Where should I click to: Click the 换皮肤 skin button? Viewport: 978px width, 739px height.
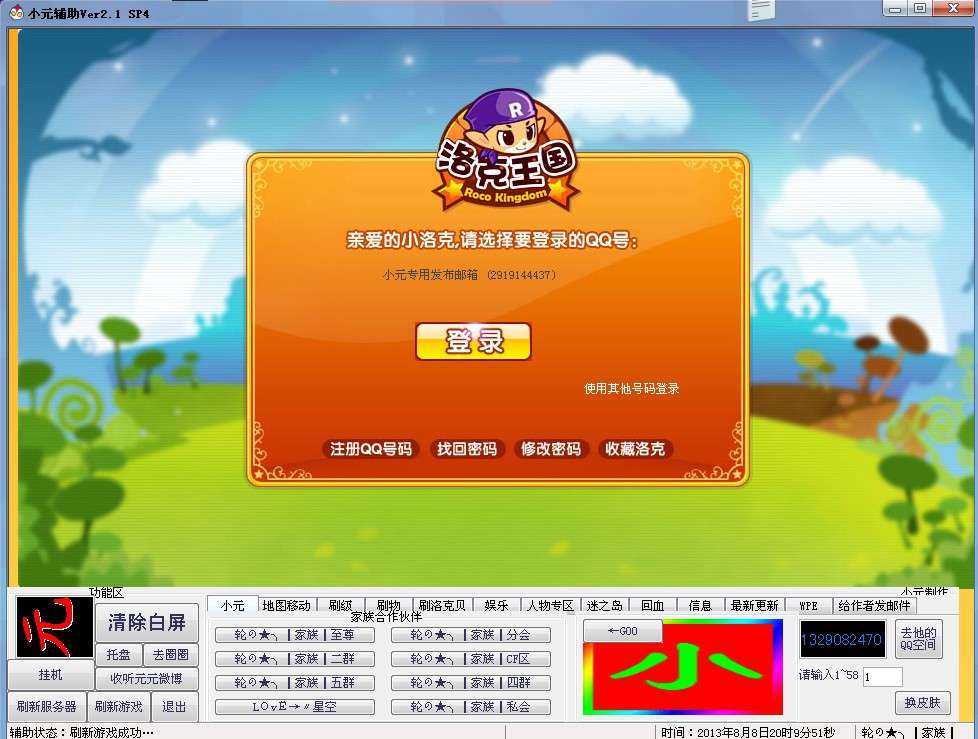pyautogui.click(x=922, y=703)
